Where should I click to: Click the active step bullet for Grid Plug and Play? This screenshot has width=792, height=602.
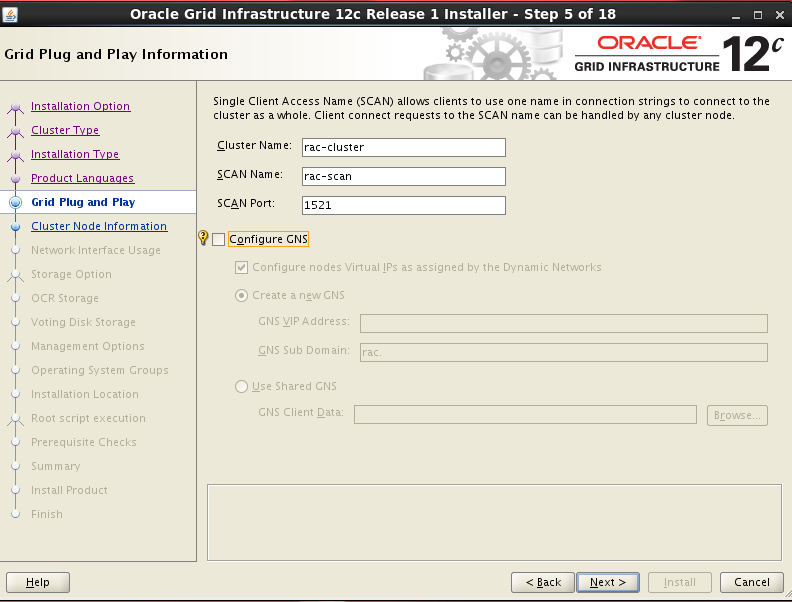coord(16,203)
